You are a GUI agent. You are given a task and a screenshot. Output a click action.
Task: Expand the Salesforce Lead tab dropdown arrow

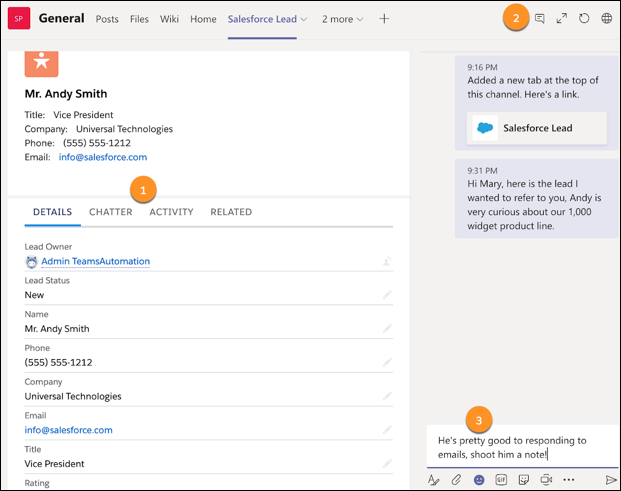304,19
